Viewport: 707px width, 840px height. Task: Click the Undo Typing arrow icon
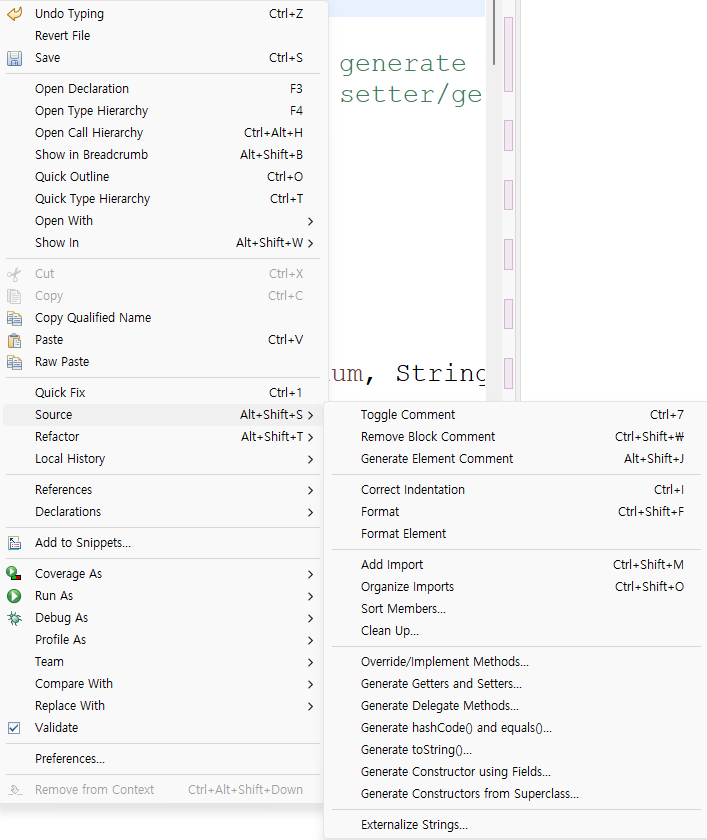click(x=14, y=14)
